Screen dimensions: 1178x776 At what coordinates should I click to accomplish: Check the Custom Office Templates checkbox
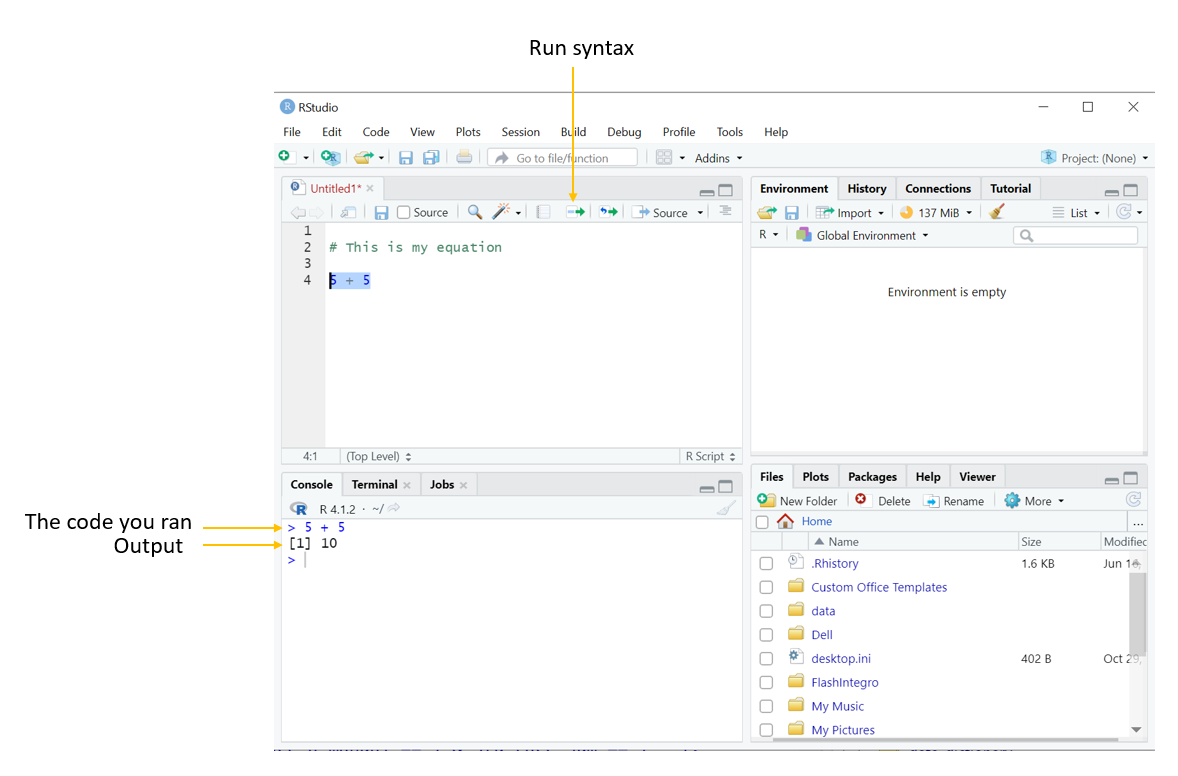click(x=766, y=587)
